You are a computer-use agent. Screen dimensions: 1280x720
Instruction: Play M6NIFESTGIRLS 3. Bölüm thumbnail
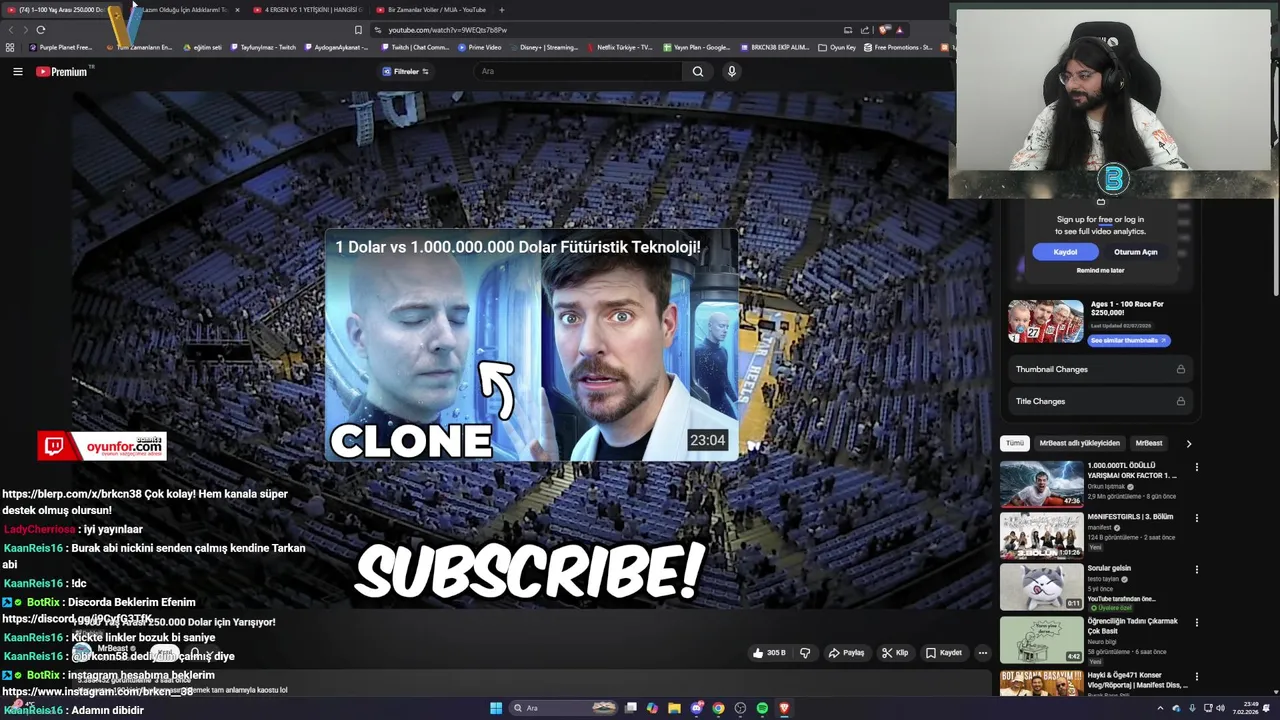(1041, 535)
